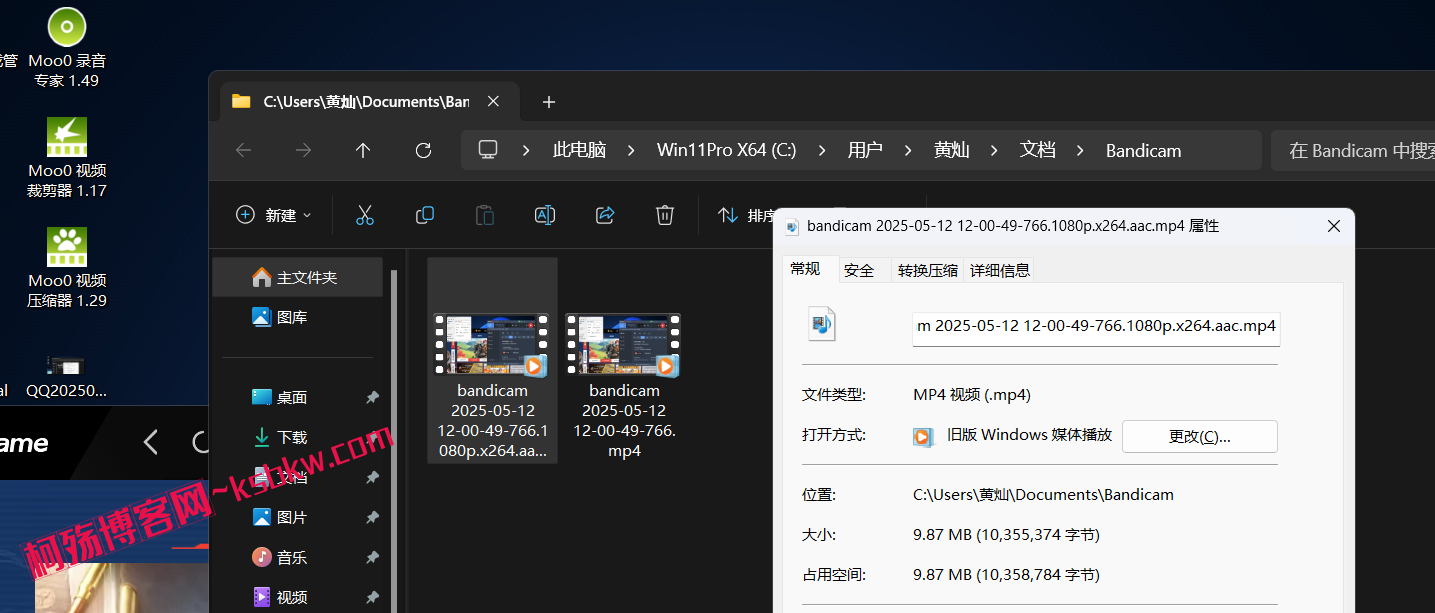The height and width of the screenshot is (613, 1435).
Task: Click 此电脑 in the address breadcrumb
Action: 579,150
